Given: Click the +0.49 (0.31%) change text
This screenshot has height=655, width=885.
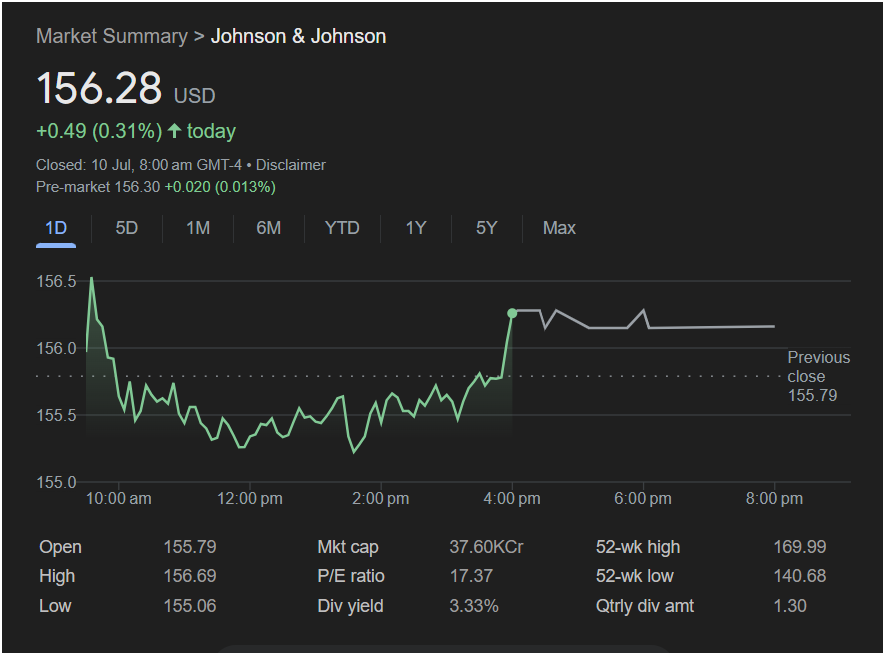Looking at the screenshot, I should (x=99, y=131).
